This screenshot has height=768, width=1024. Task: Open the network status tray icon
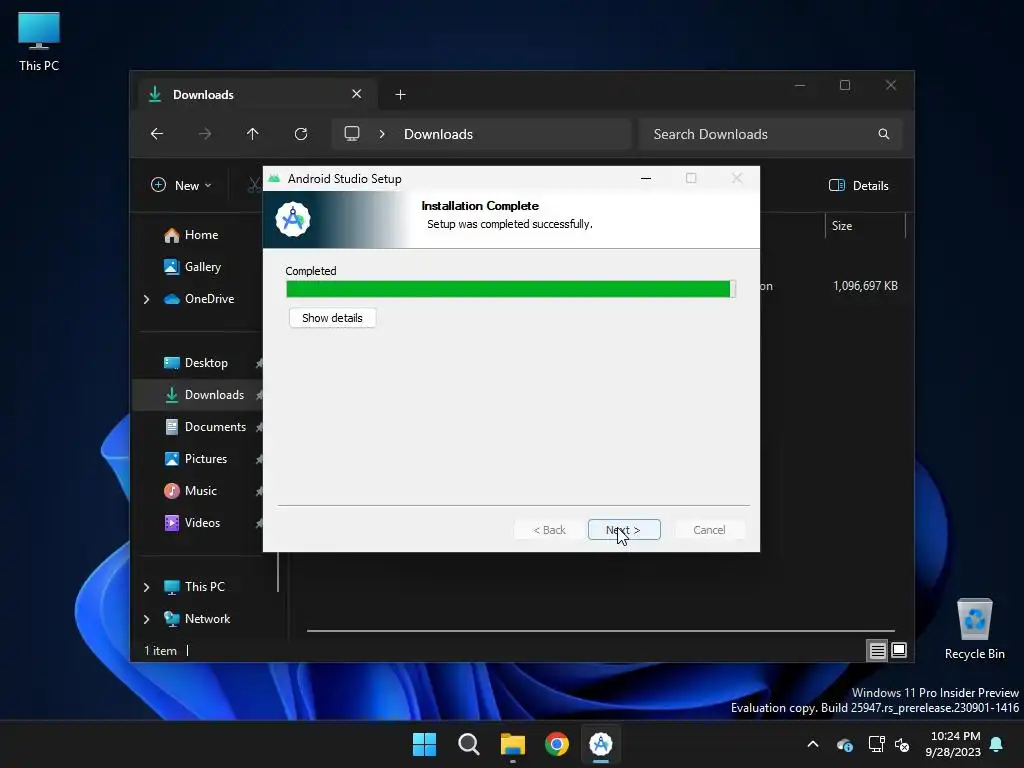(x=876, y=744)
